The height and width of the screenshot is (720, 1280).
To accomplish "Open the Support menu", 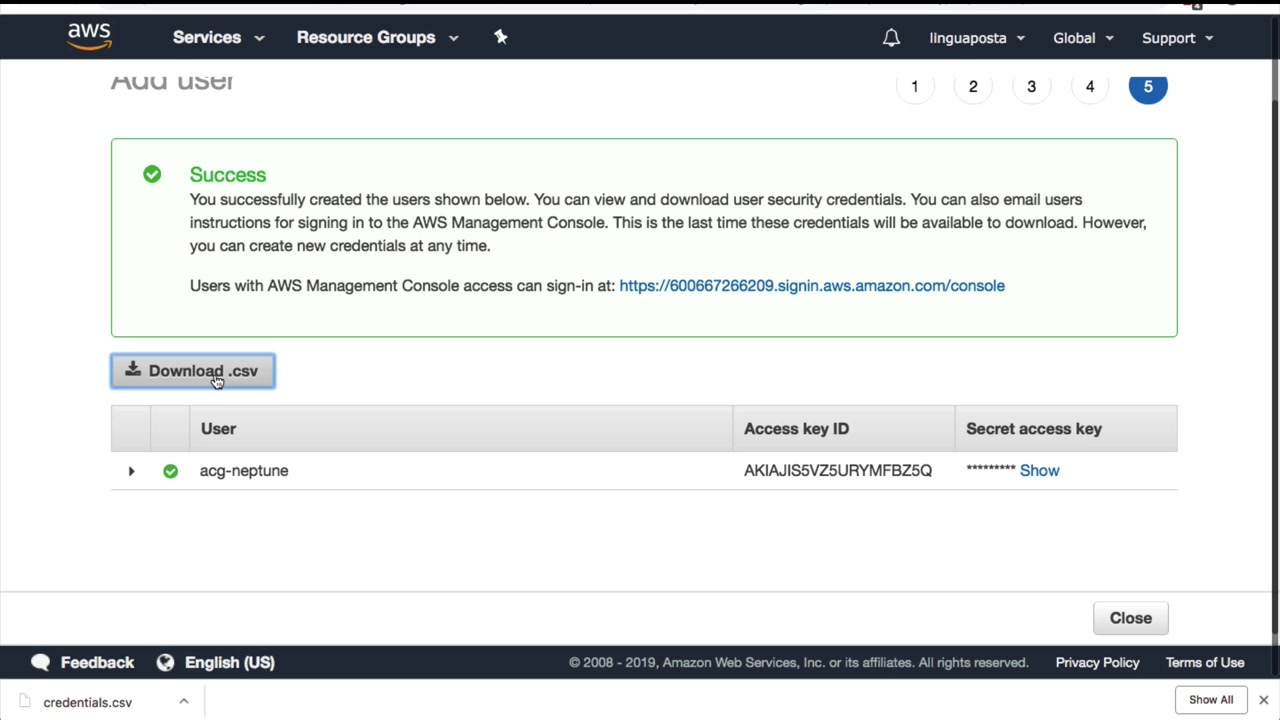I will coord(1177,38).
